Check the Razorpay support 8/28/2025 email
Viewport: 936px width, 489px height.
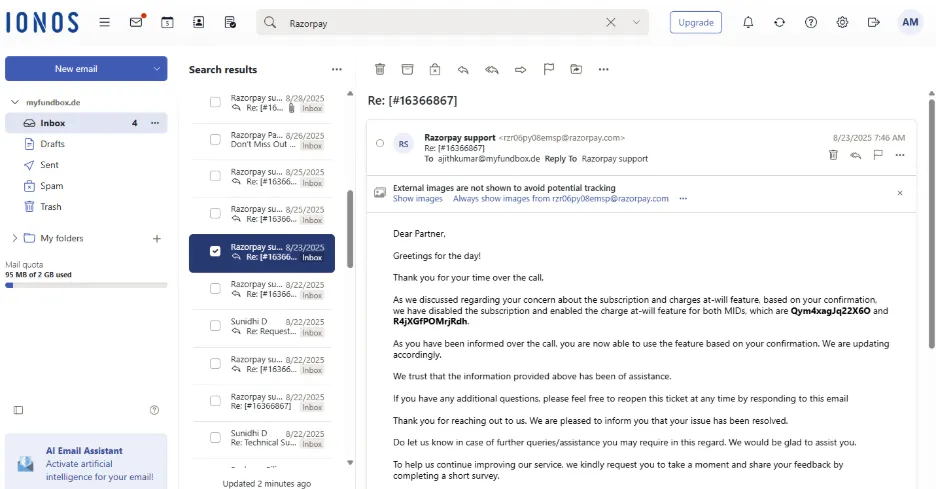tap(215, 102)
